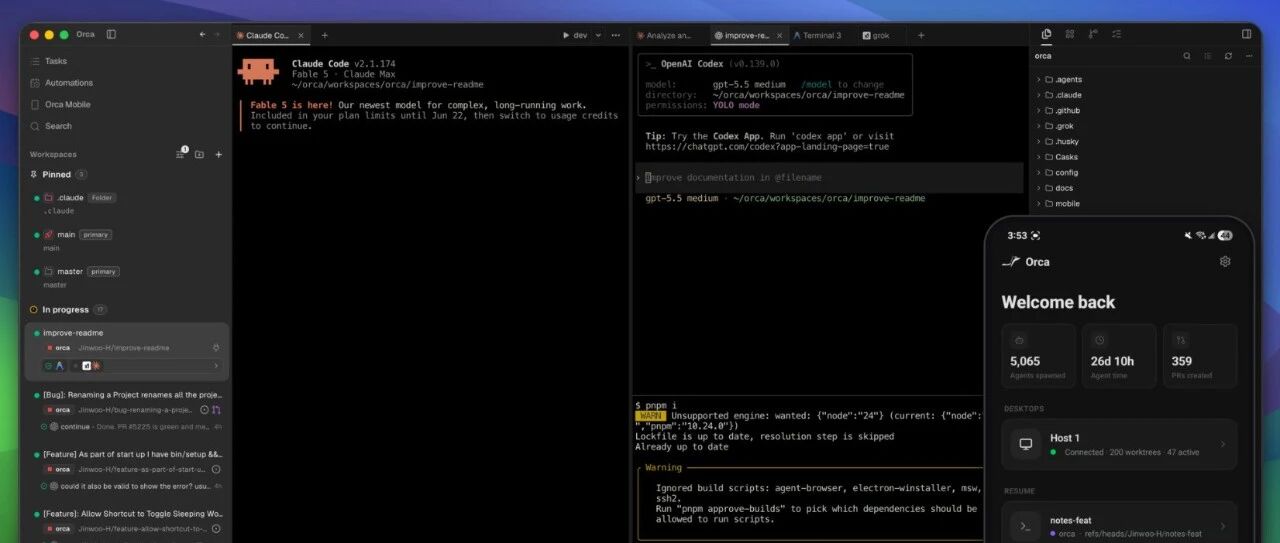Screen dimensions: 1280x543
Task: Collapse the Pinned section
Action: [x=57, y=174]
